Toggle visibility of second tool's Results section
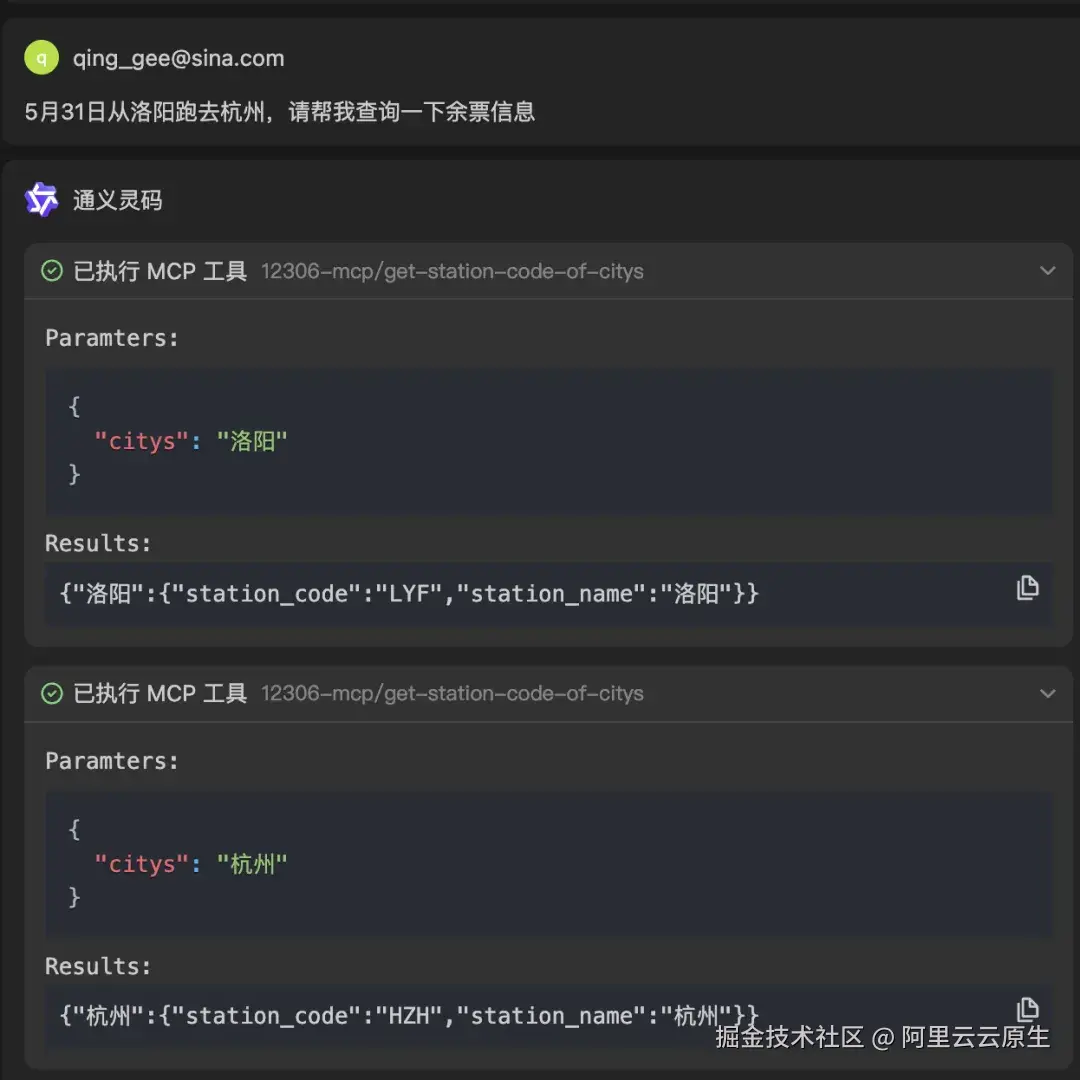The image size is (1080, 1080). (98, 965)
